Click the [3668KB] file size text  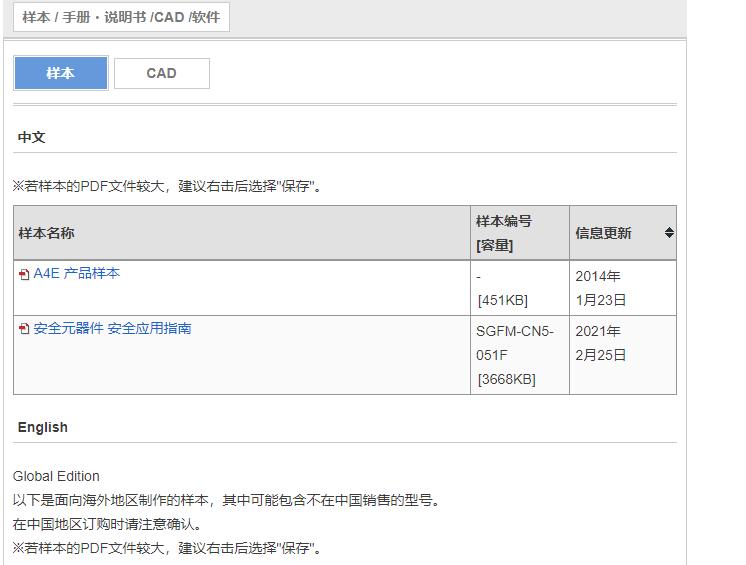(507, 379)
